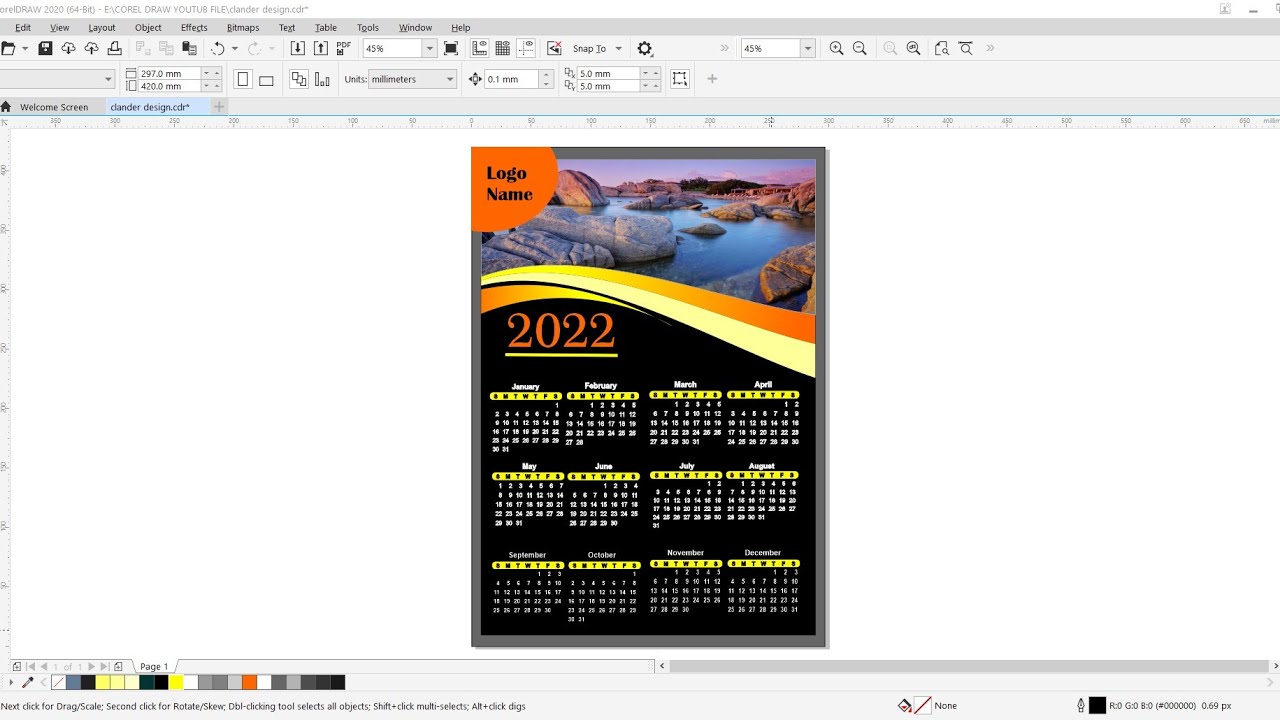Toggle the Snap off icon
The image size is (1280, 720).
click(x=554, y=48)
